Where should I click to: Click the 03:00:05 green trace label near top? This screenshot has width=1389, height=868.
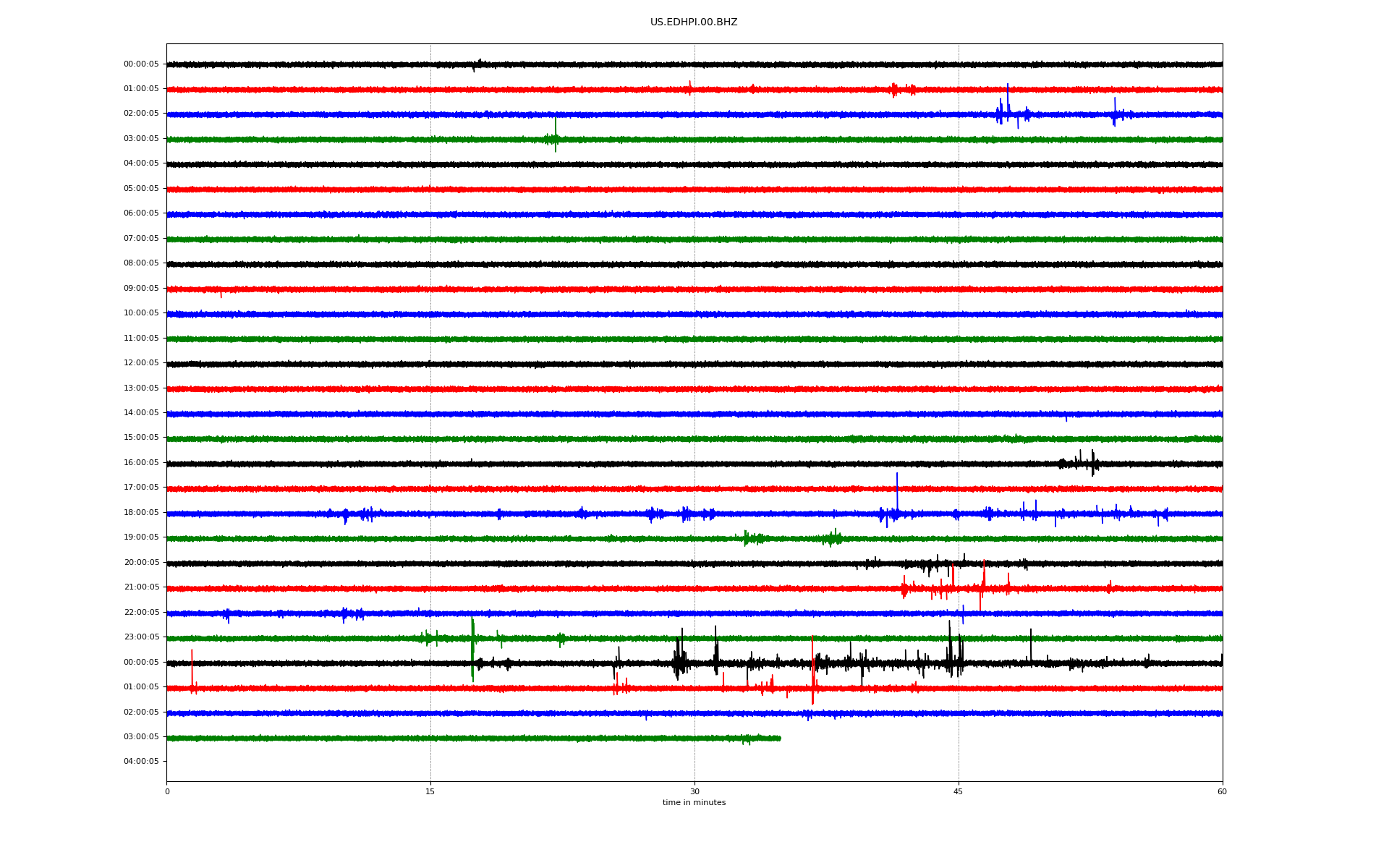[141, 139]
